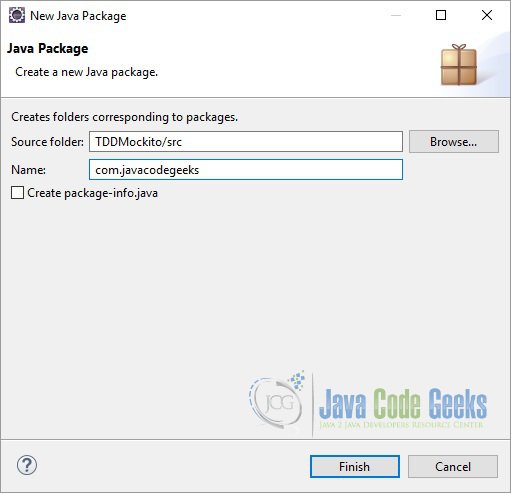This screenshot has height=494, width=511.
Task: Click the 'Create package-info.java' checkbox label
Action: [92, 193]
